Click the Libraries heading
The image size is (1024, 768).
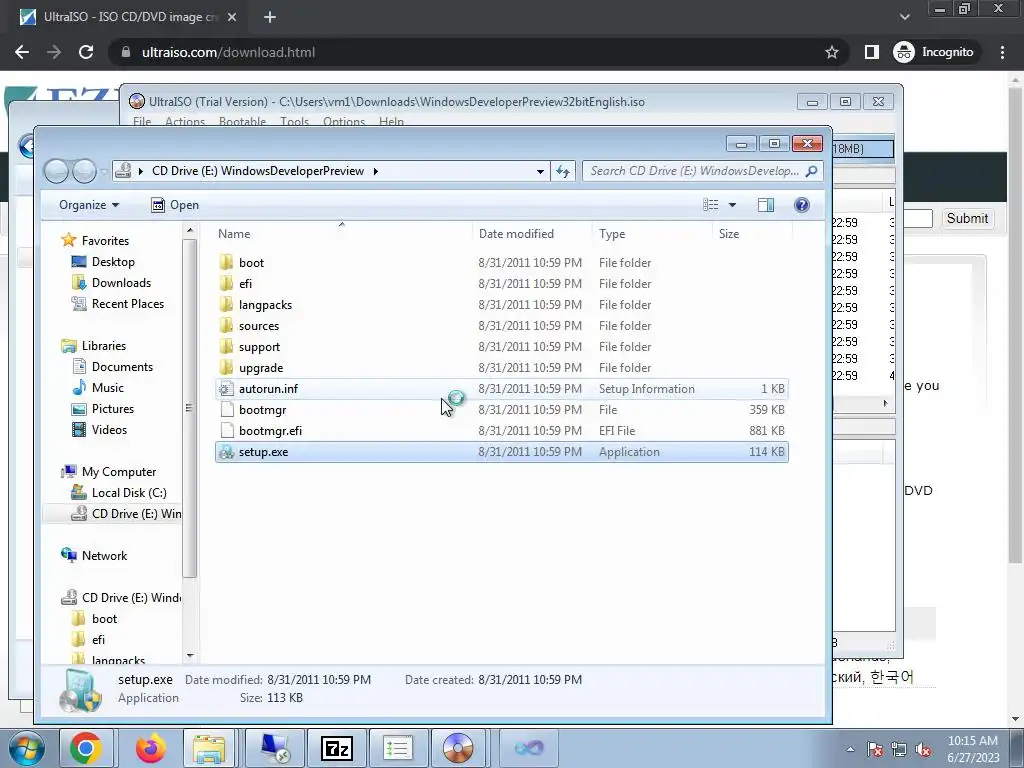103,345
